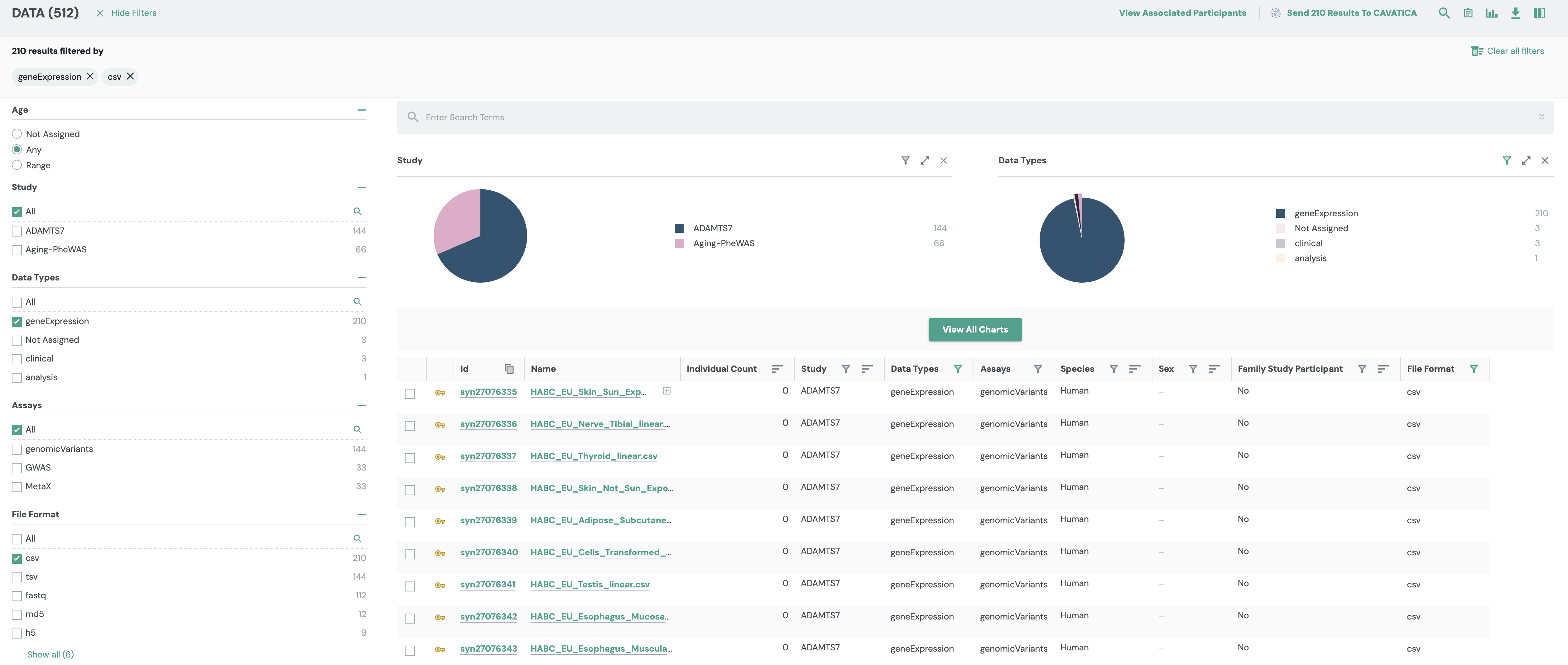Viewport: 1568px width, 665px height.
Task: Click the filter icon on Study chart
Action: point(906,160)
